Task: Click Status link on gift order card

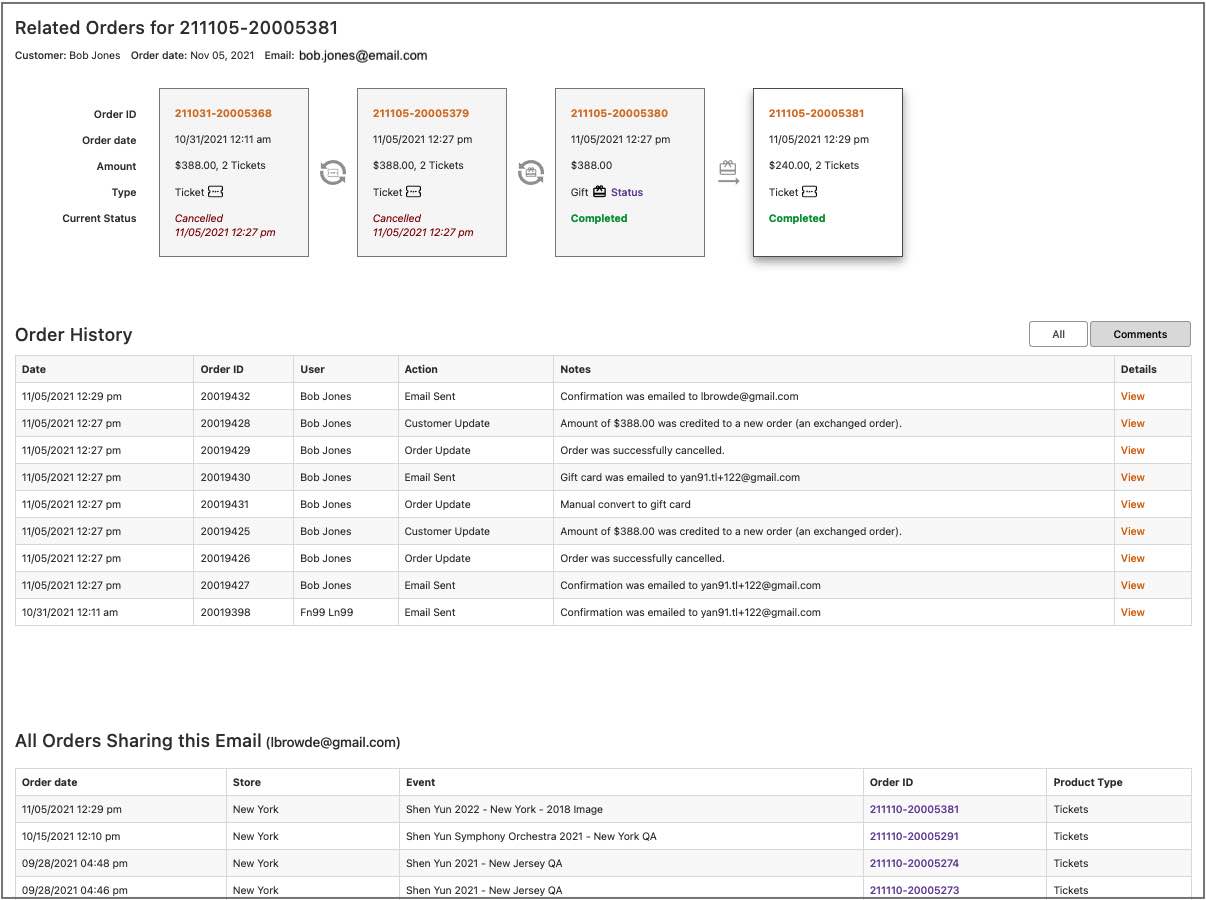Action: (627, 192)
